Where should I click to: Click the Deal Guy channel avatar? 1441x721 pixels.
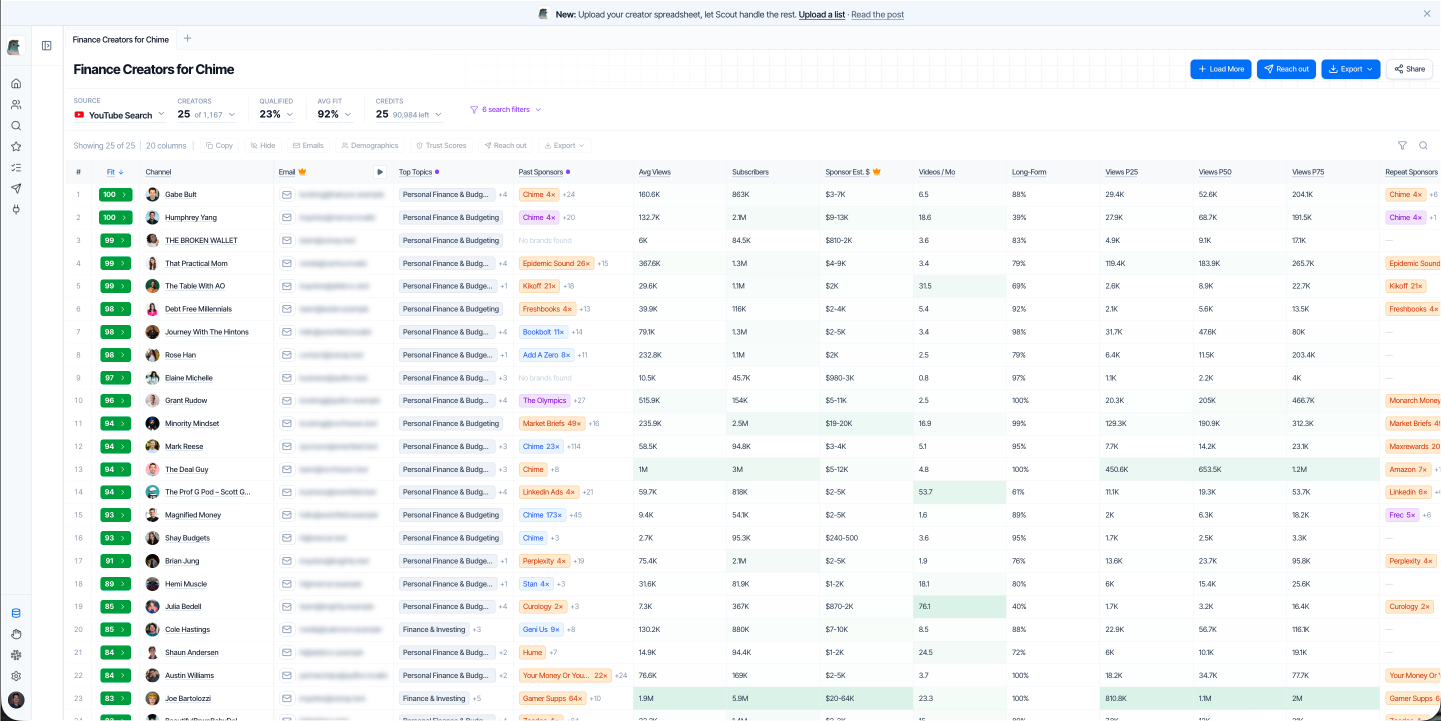point(152,469)
